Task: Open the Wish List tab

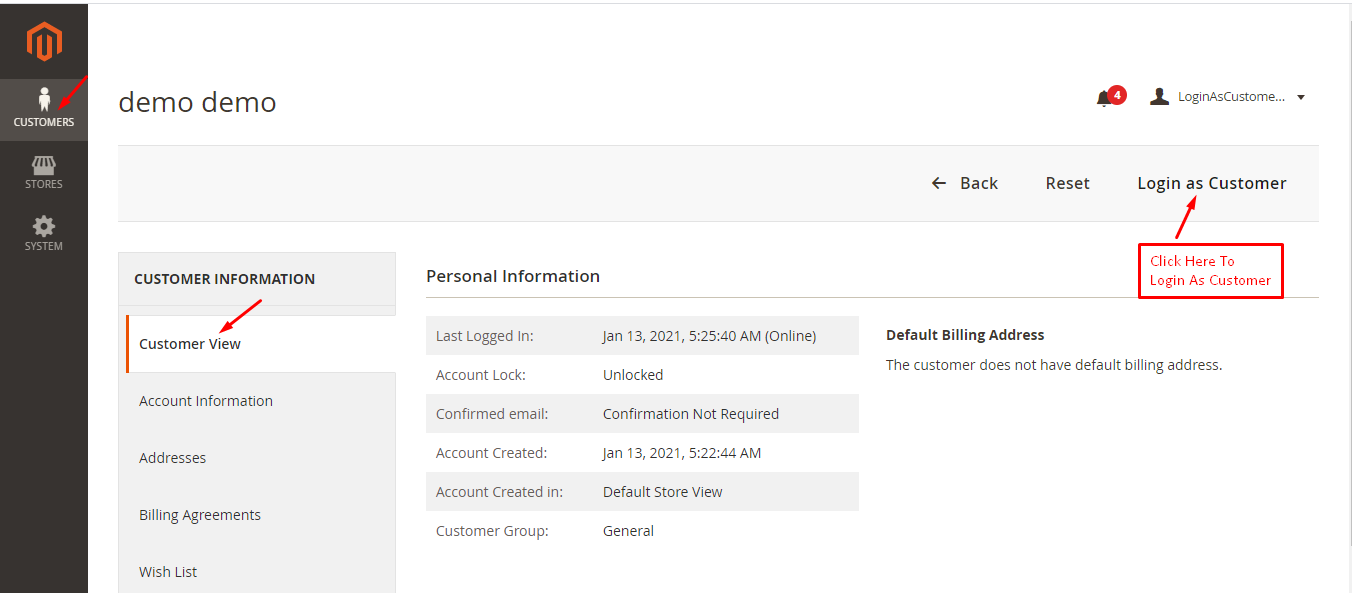Action: tap(168, 572)
